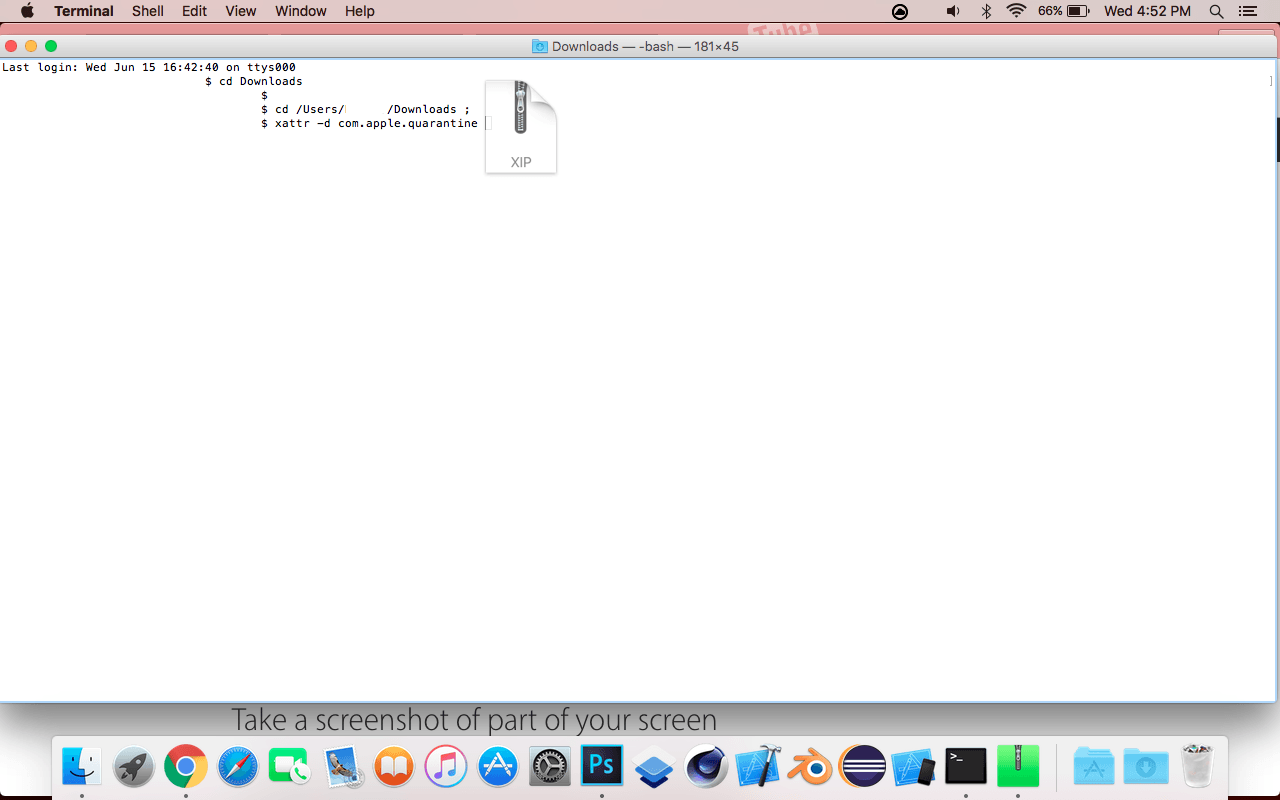Open Cinema 4D from the dock
The image size is (1280, 800).
tap(706, 767)
